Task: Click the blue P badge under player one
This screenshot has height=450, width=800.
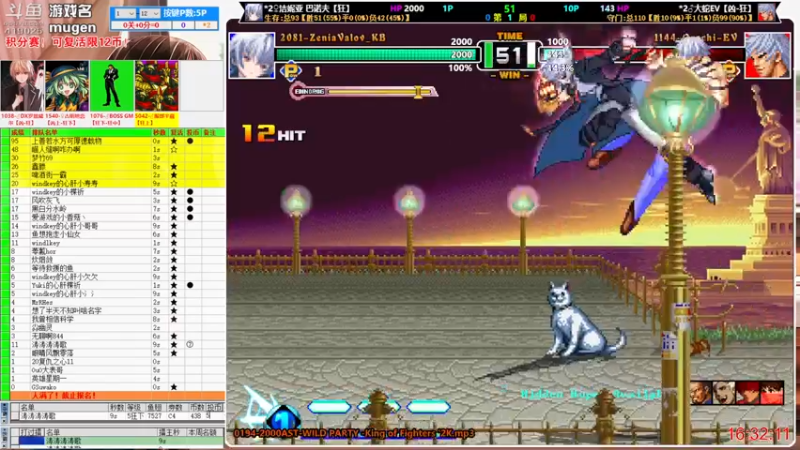Action: [x=291, y=71]
